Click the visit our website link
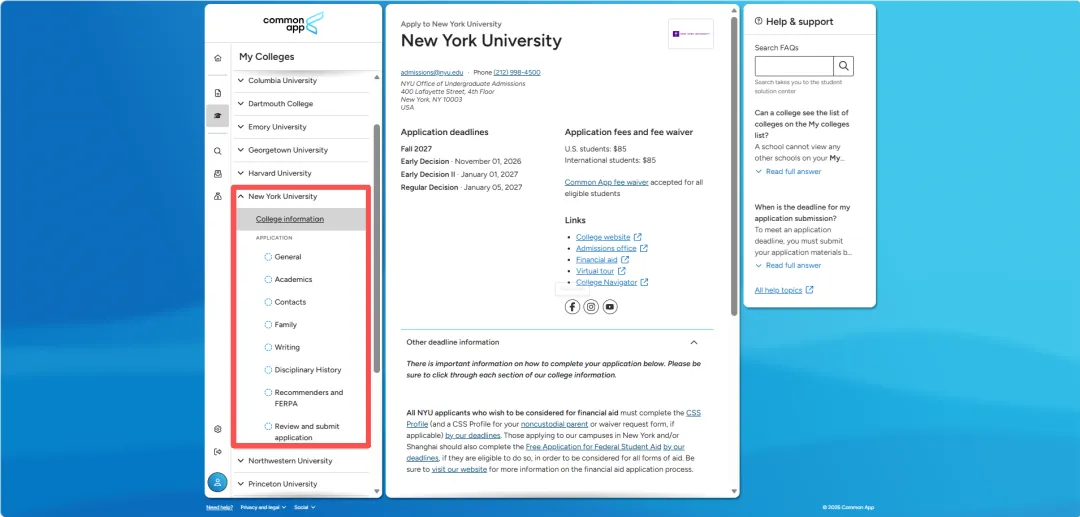The width and height of the screenshot is (1080, 517). 459,469
